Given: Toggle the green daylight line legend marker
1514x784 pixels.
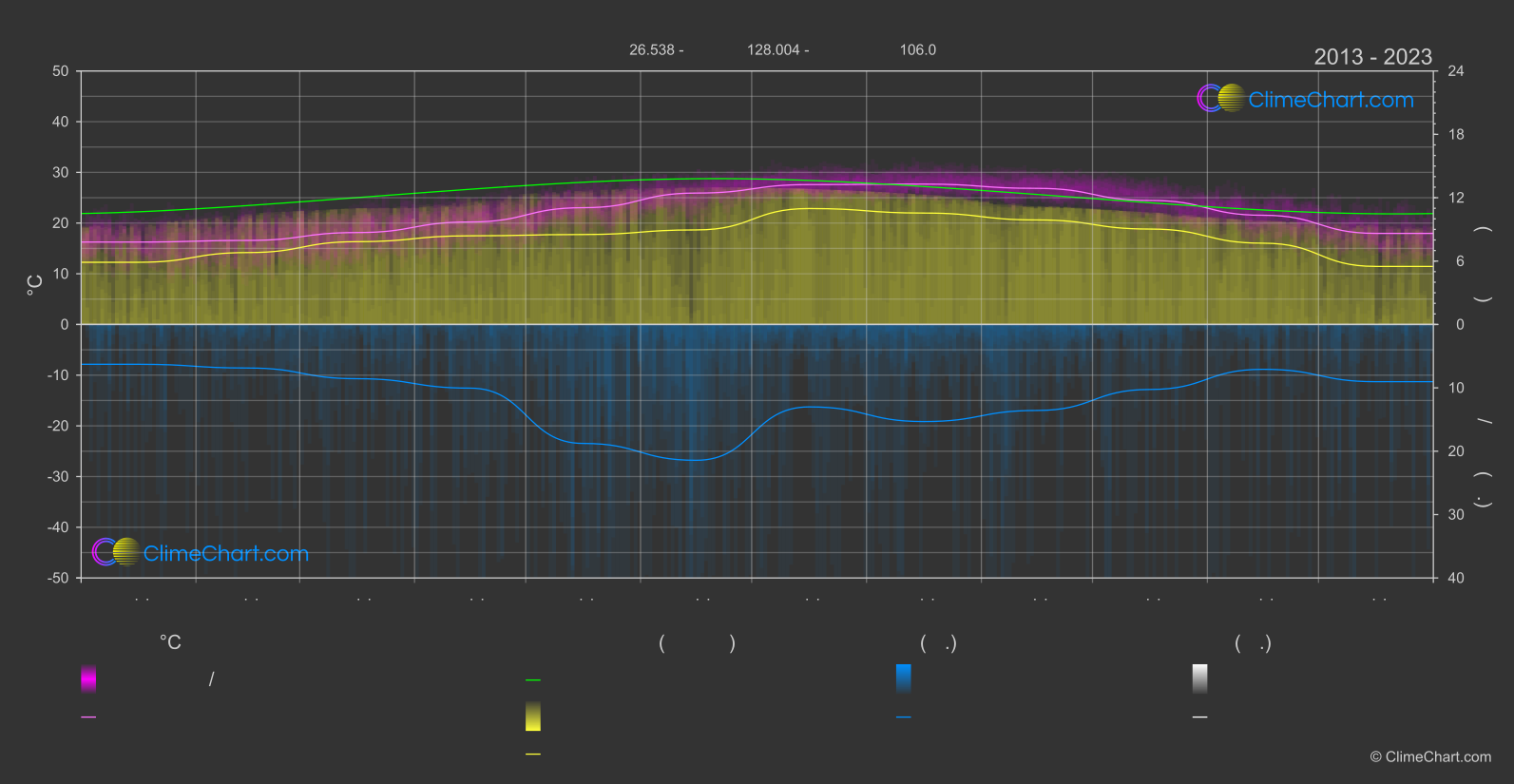Looking at the screenshot, I should [533, 680].
